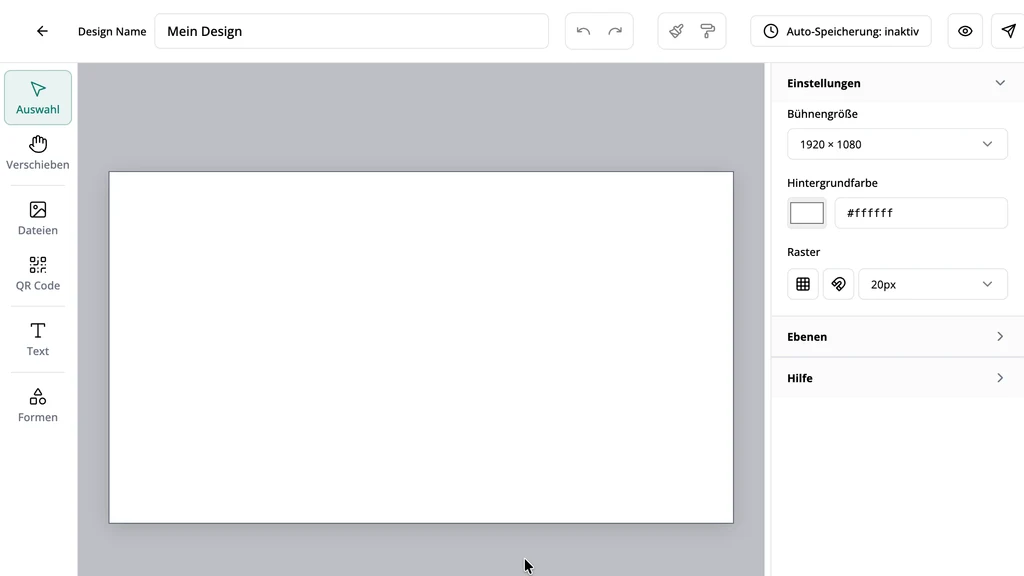This screenshot has width=1024, height=576.
Task: Toggle snap-to-grid magnet
Action: pos(839,284)
